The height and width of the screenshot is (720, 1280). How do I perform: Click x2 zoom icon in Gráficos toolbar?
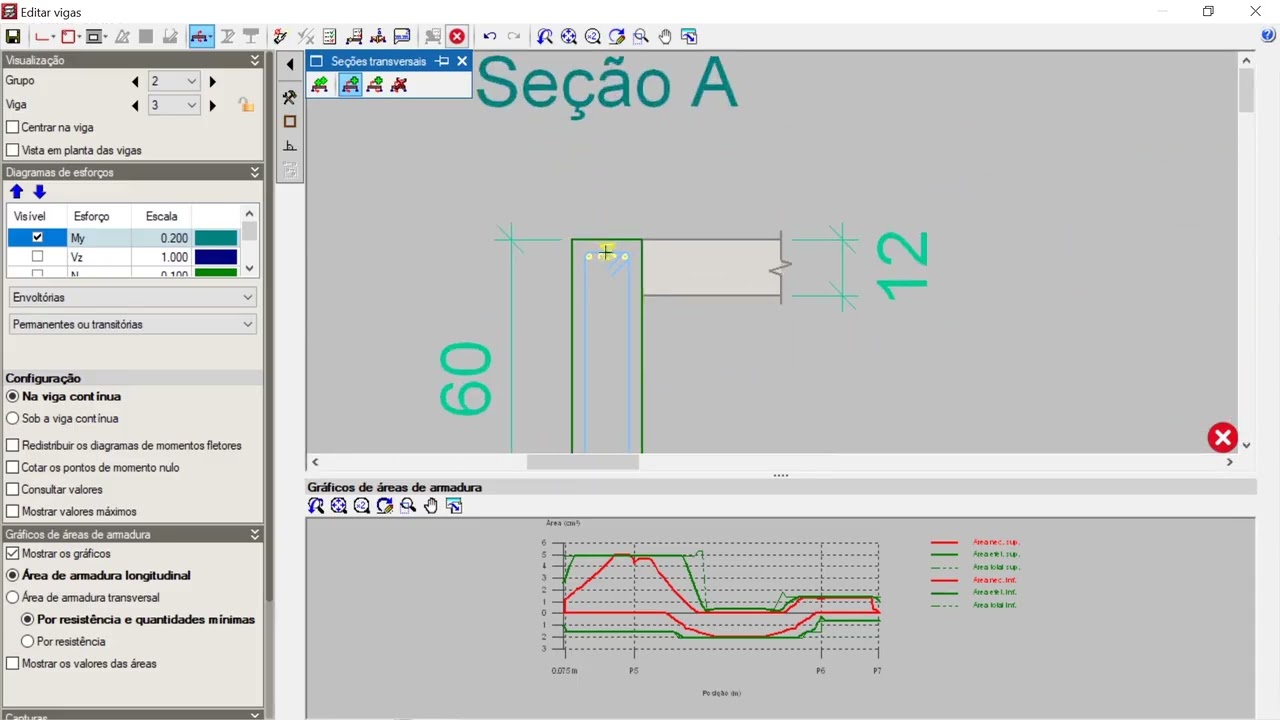click(362, 506)
